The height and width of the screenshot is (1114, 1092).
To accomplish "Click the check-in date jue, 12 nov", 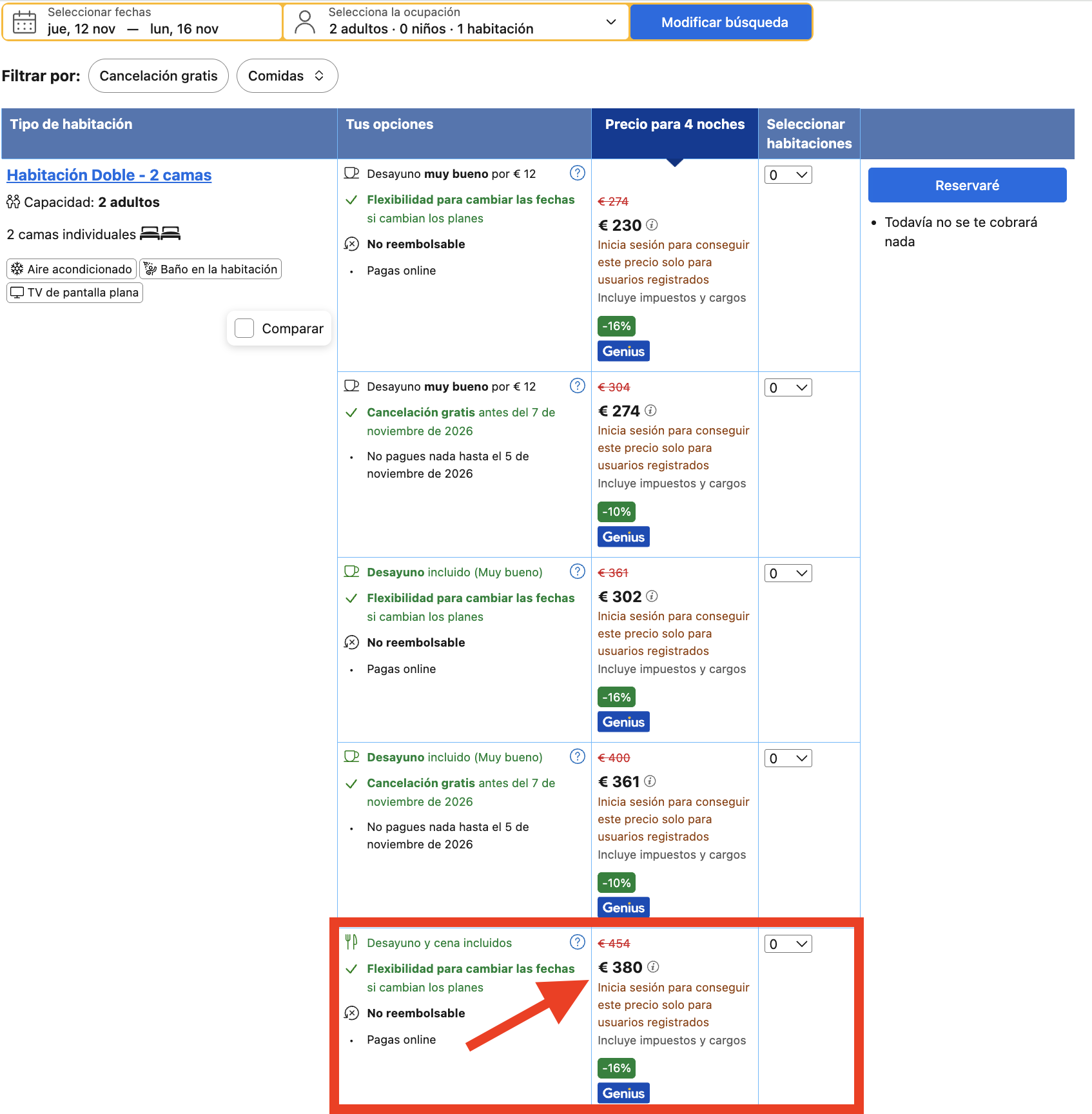I will click(x=81, y=29).
